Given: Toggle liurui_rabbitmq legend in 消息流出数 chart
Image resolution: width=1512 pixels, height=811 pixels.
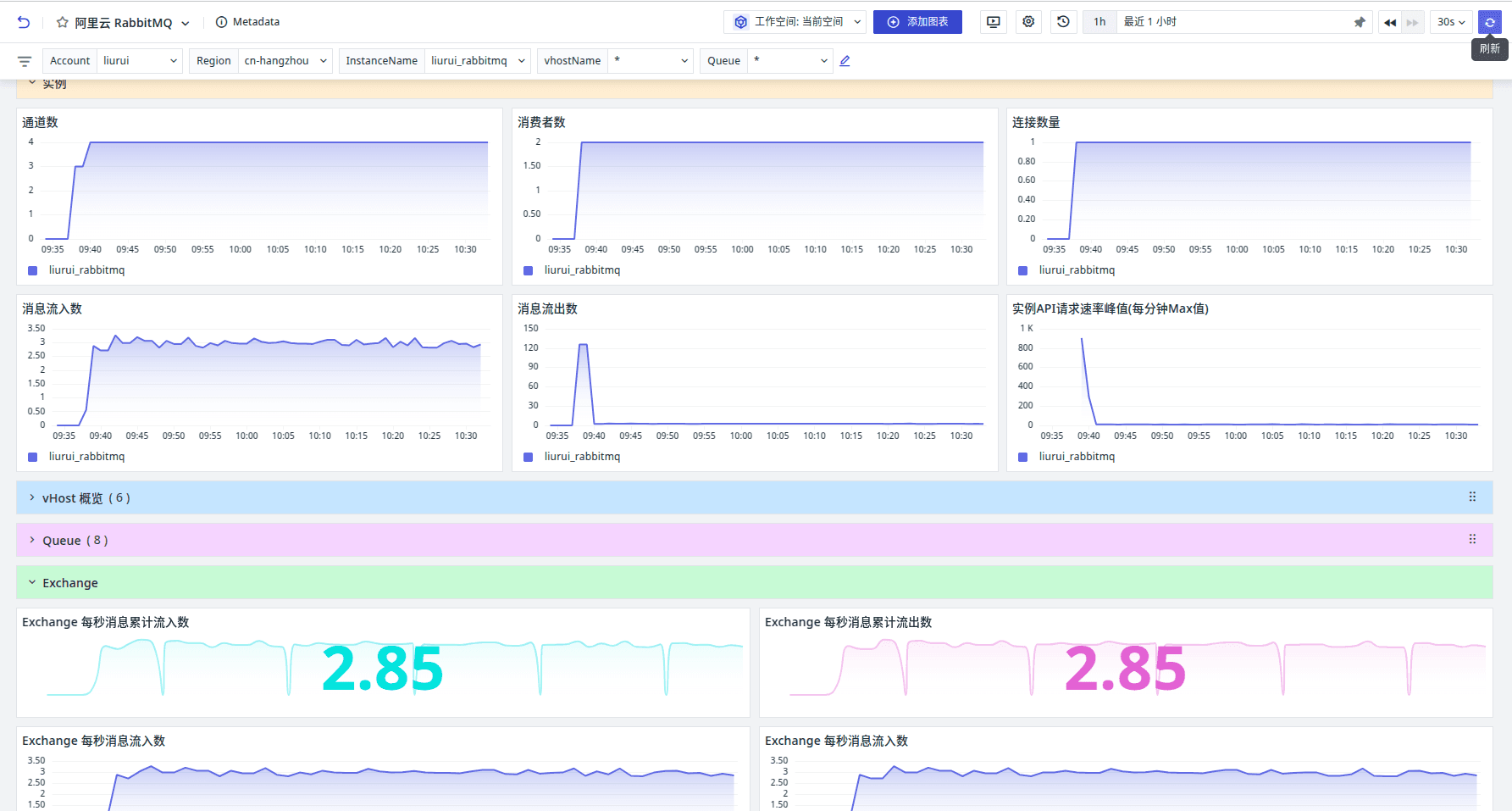Looking at the screenshot, I should click(x=572, y=457).
